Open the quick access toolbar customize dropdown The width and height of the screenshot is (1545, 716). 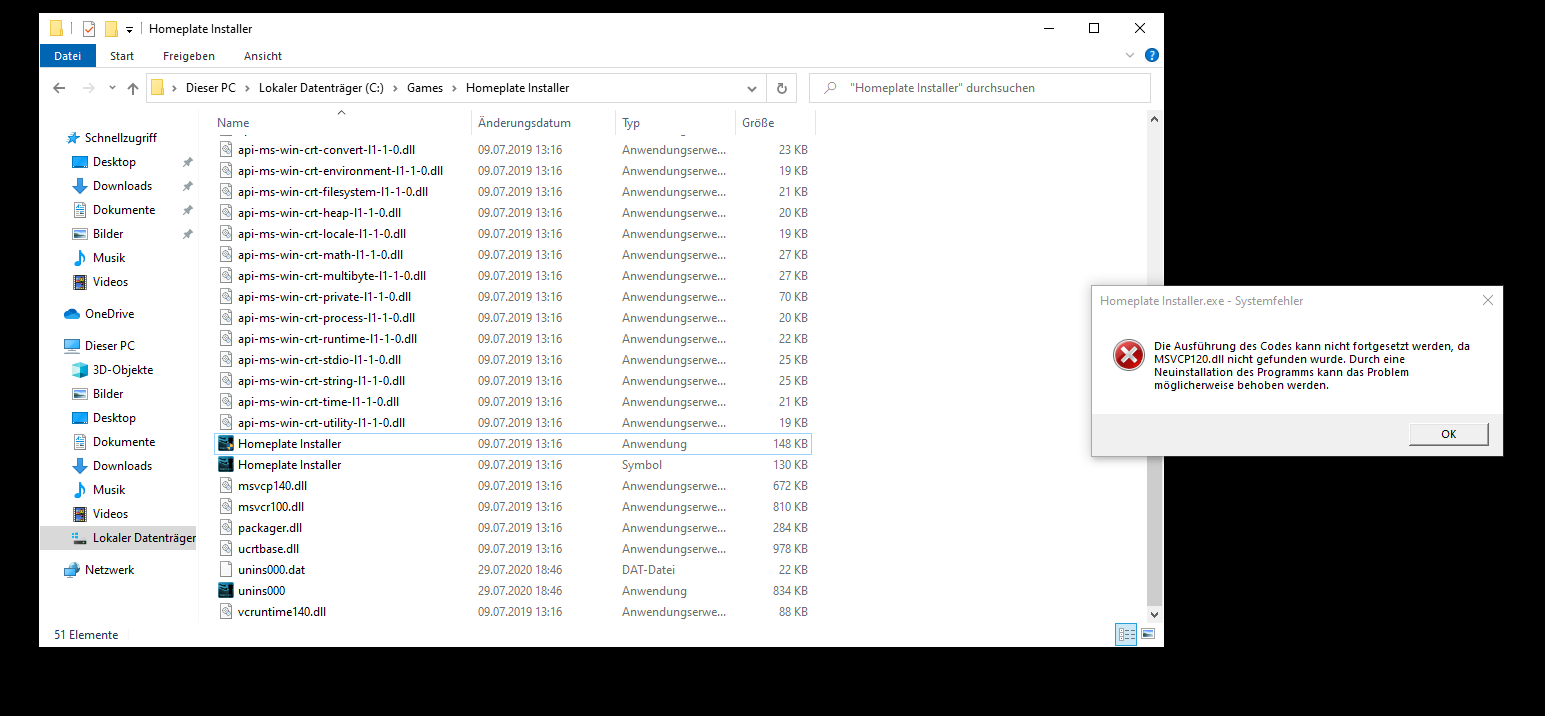point(129,30)
